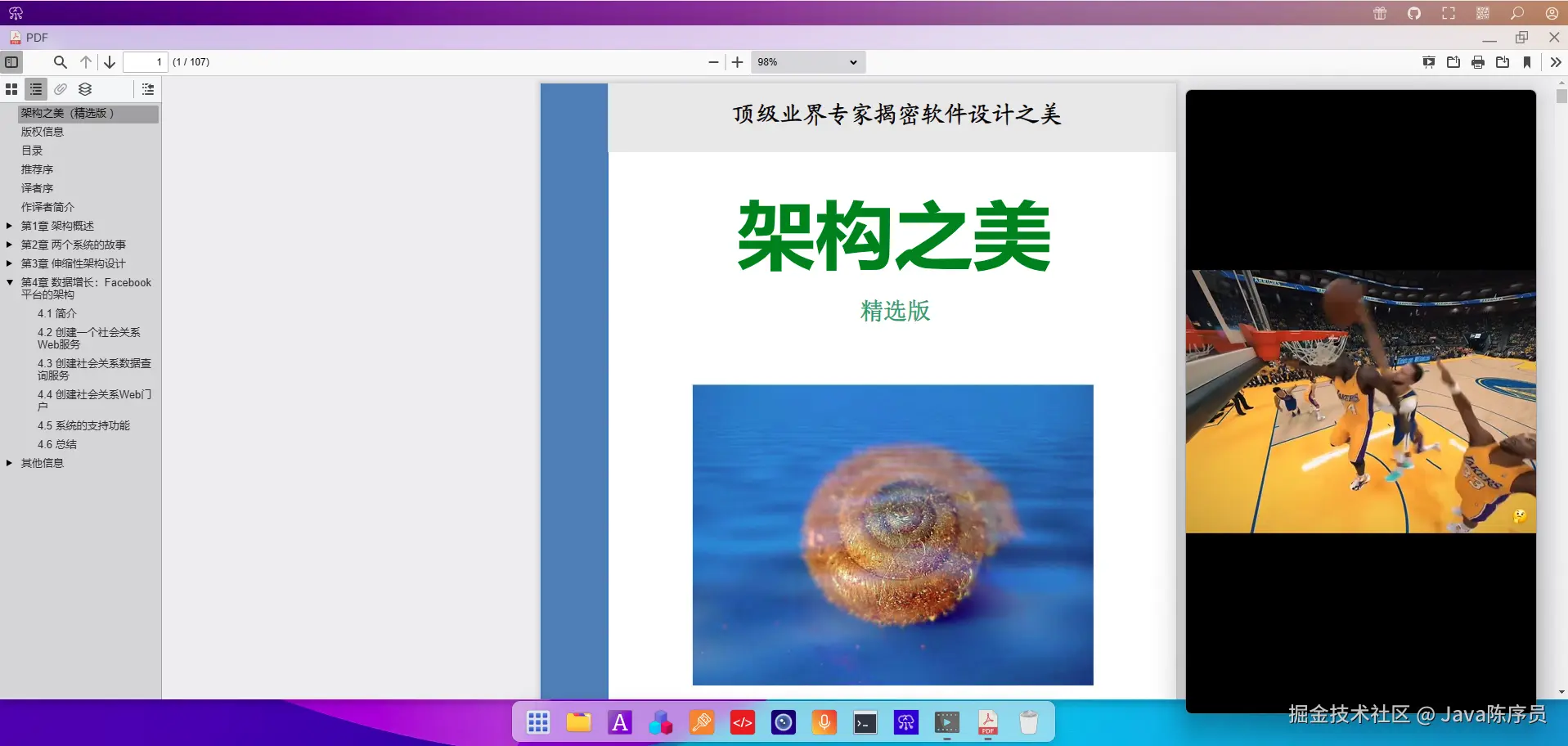Open section 4.2 创建一个社会关系Web服务
The width and height of the screenshot is (1568, 746).
coord(89,339)
